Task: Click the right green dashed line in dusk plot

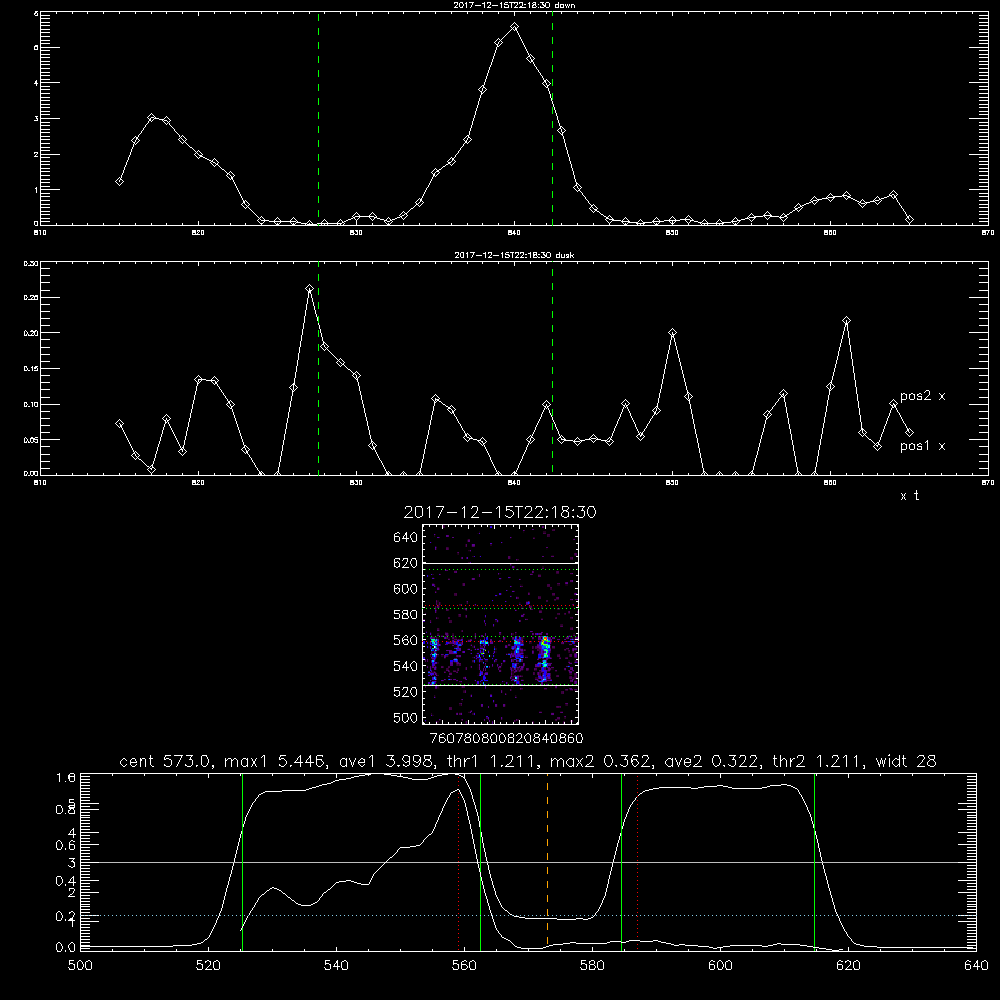Action: pyautogui.click(x=552, y=368)
